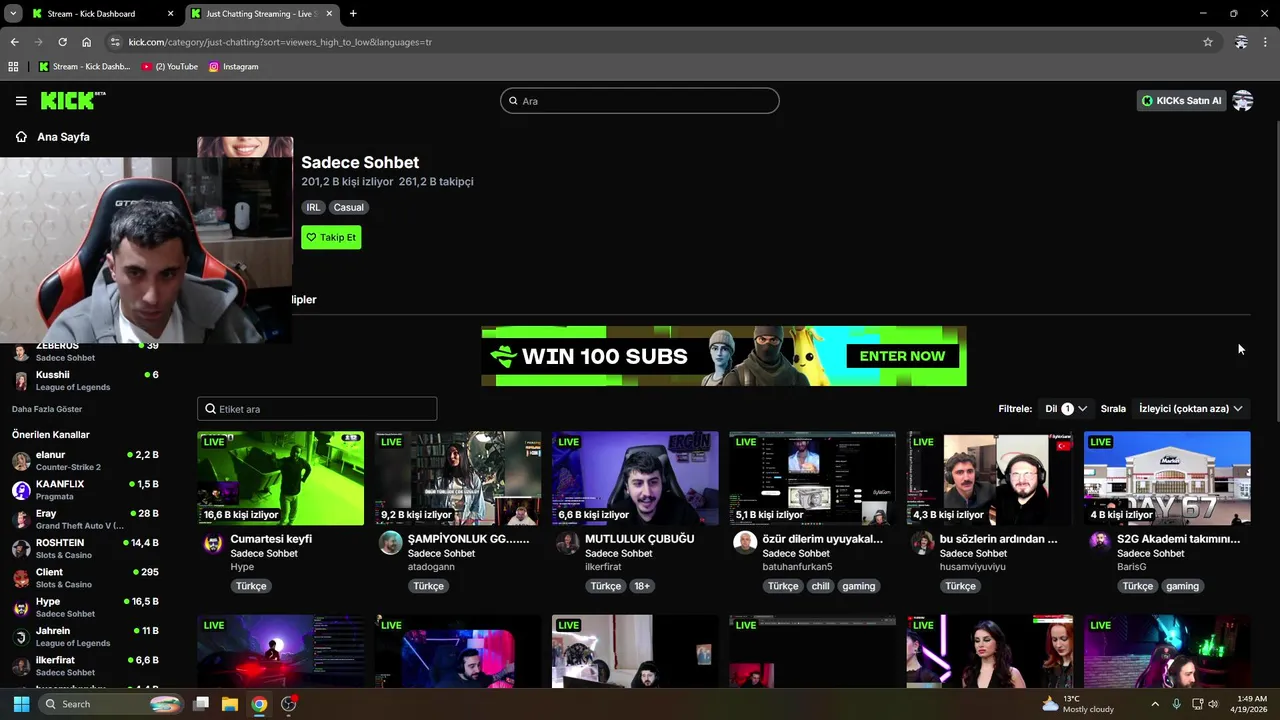Click the Ara search field
The height and width of the screenshot is (720, 1280).
pyautogui.click(x=640, y=101)
